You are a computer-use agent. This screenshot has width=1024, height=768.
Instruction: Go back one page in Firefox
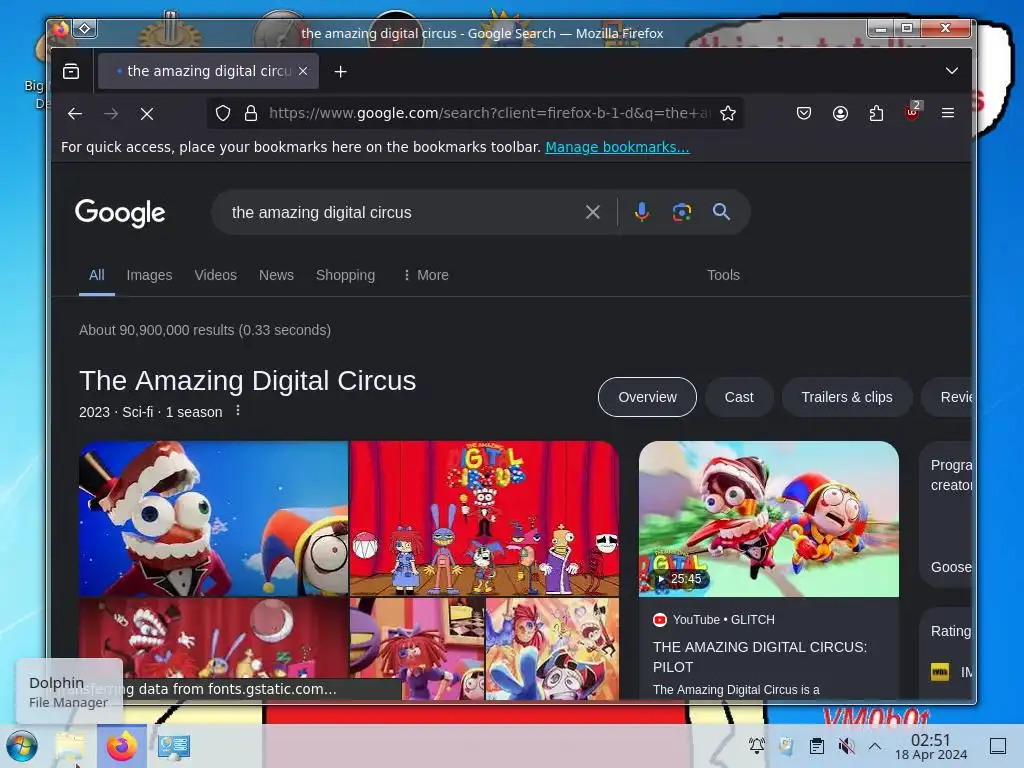75,114
